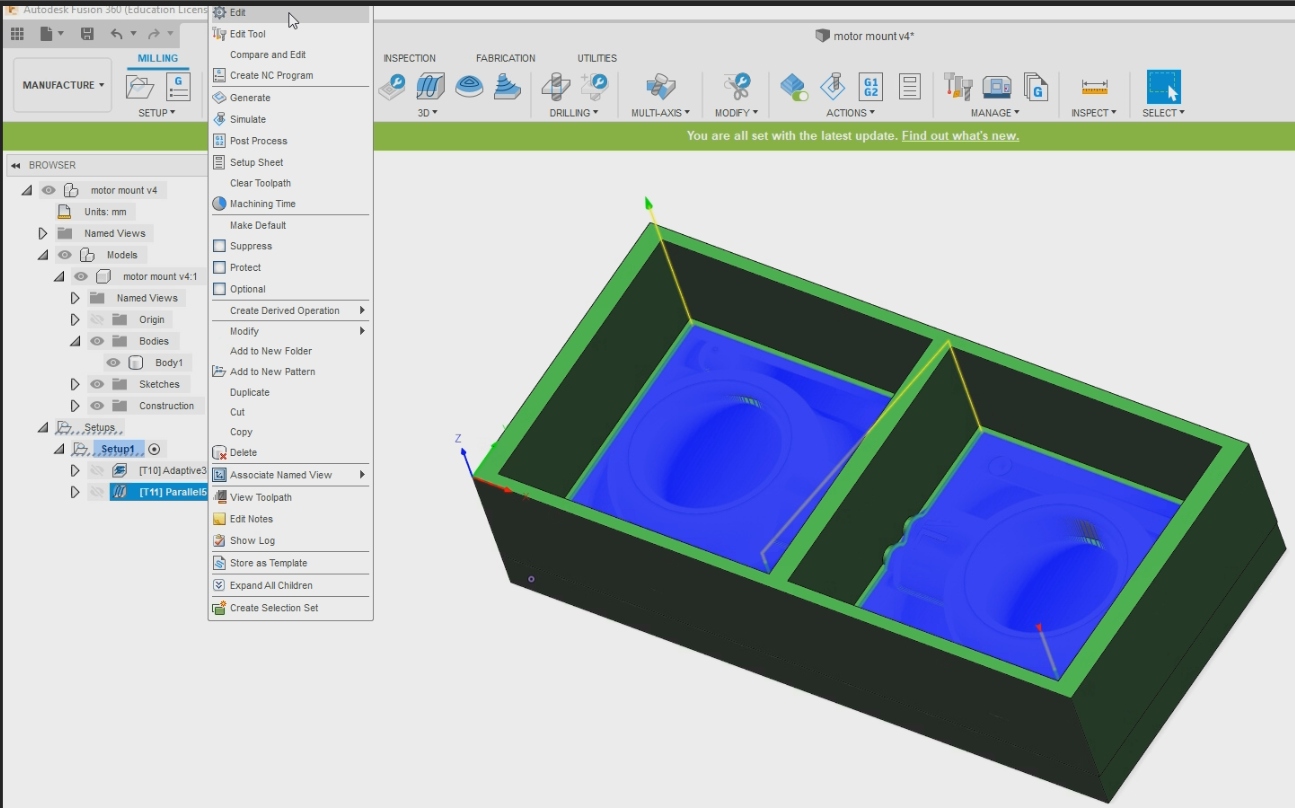Click the NC Program icon in Setup group

(x=178, y=87)
